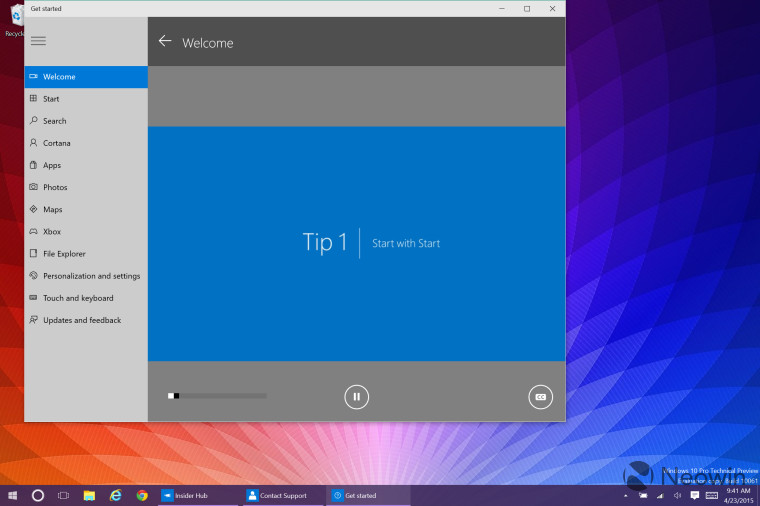Open the Windows Start button
The width and height of the screenshot is (760, 506).
[x=13, y=495]
